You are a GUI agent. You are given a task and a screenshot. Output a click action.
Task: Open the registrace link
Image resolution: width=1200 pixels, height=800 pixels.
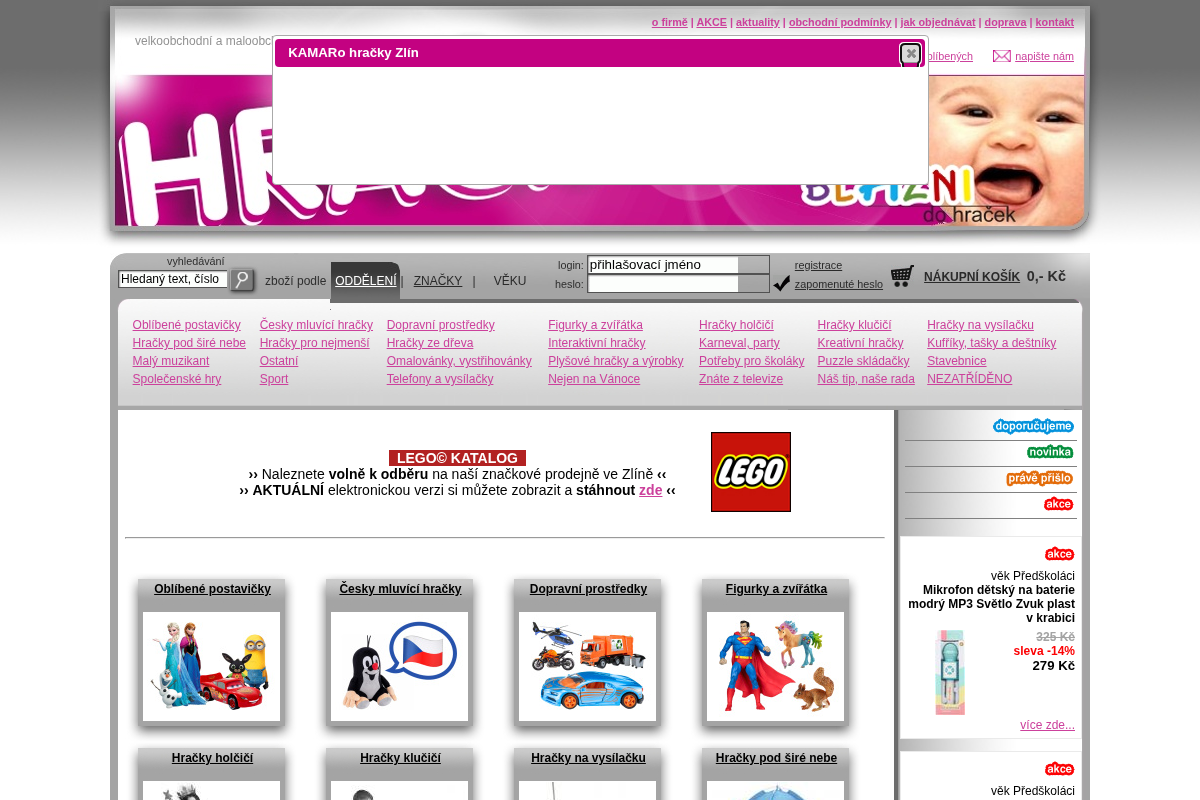coord(818,265)
